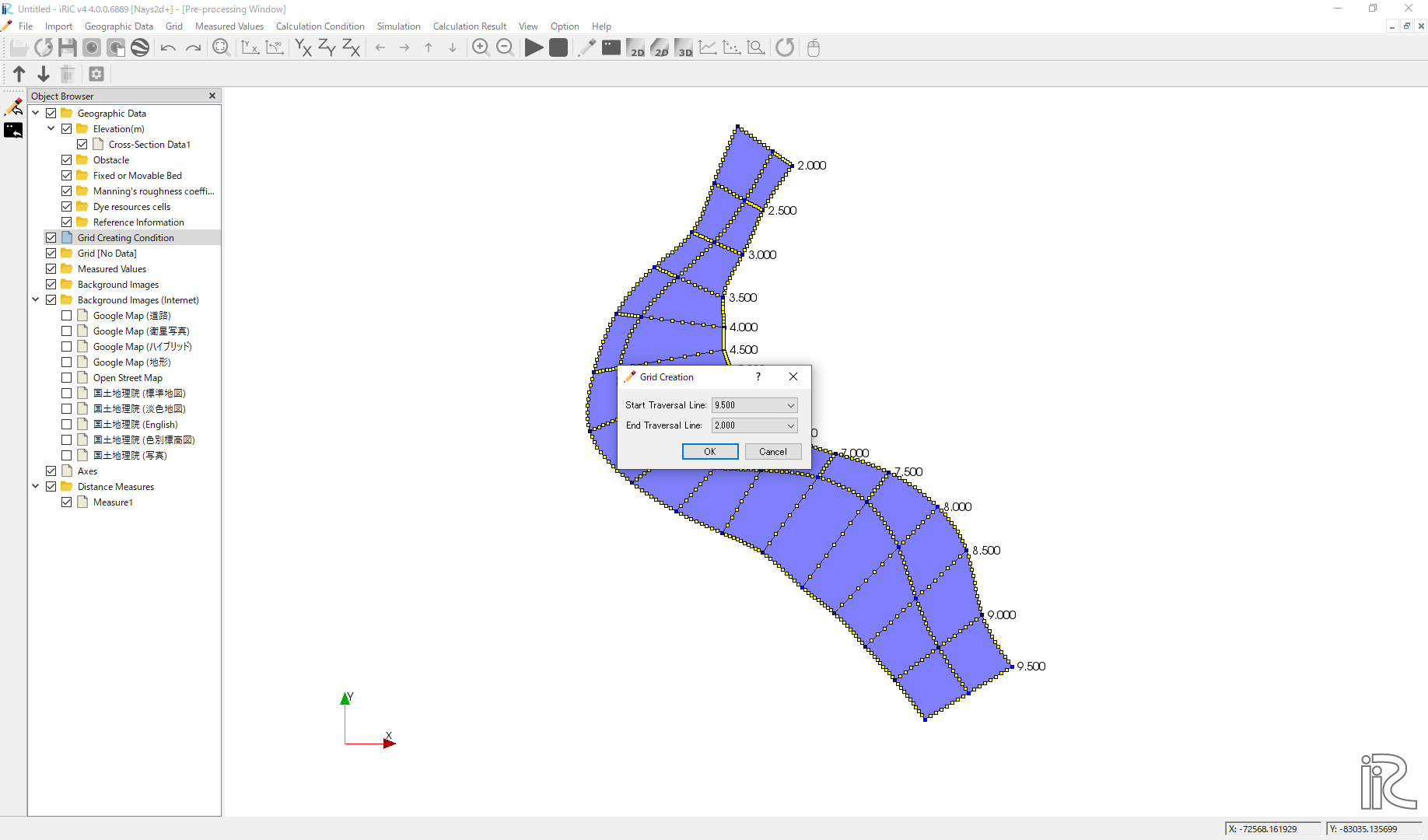The height and width of the screenshot is (840, 1428).
Task: Click the Reload project icon next to Open
Action: coord(44,48)
